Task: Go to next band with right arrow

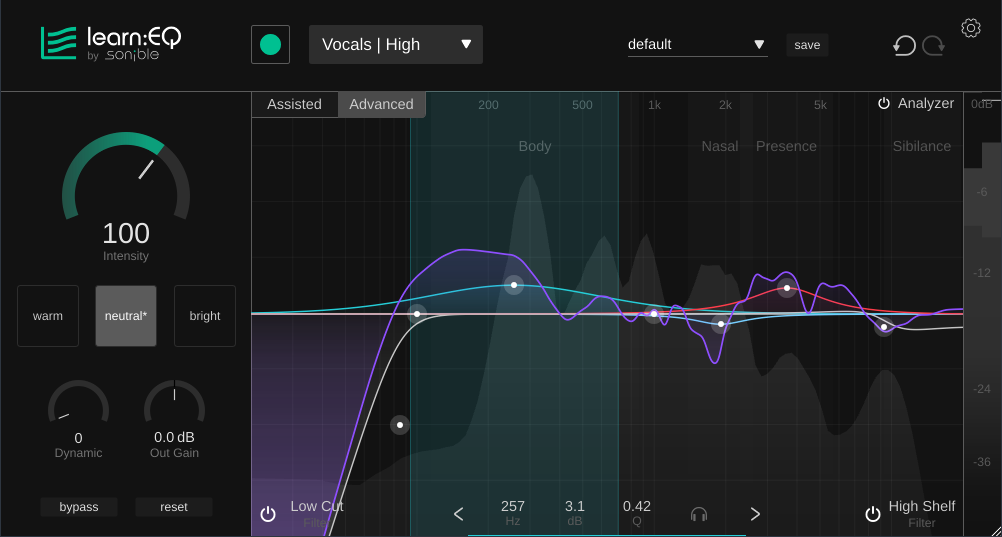Action: tap(755, 514)
